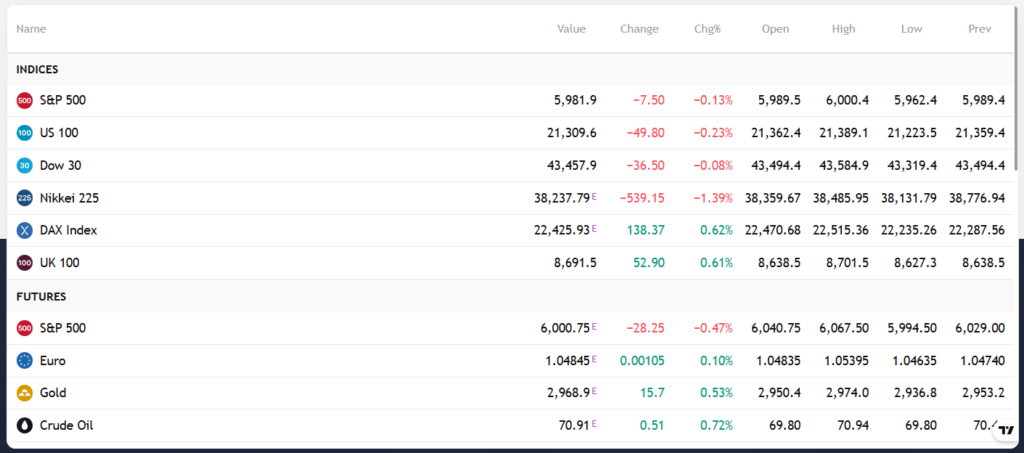Click the DAX Index X icon
The width and height of the screenshot is (1024, 453).
coord(24,230)
